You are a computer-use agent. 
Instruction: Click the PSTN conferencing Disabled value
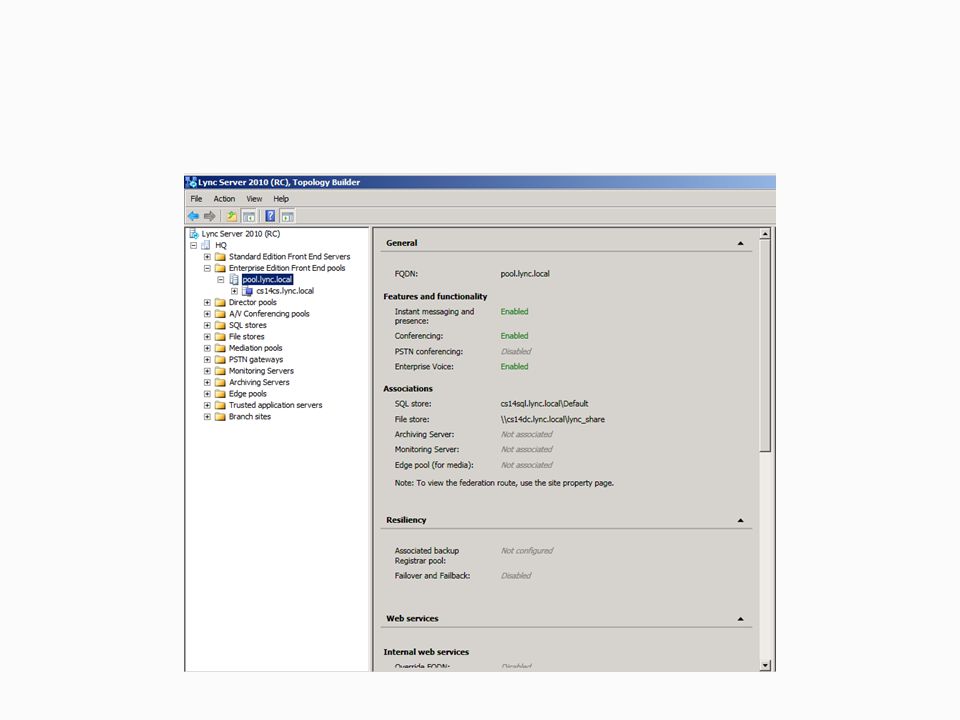(x=516, y=351)
